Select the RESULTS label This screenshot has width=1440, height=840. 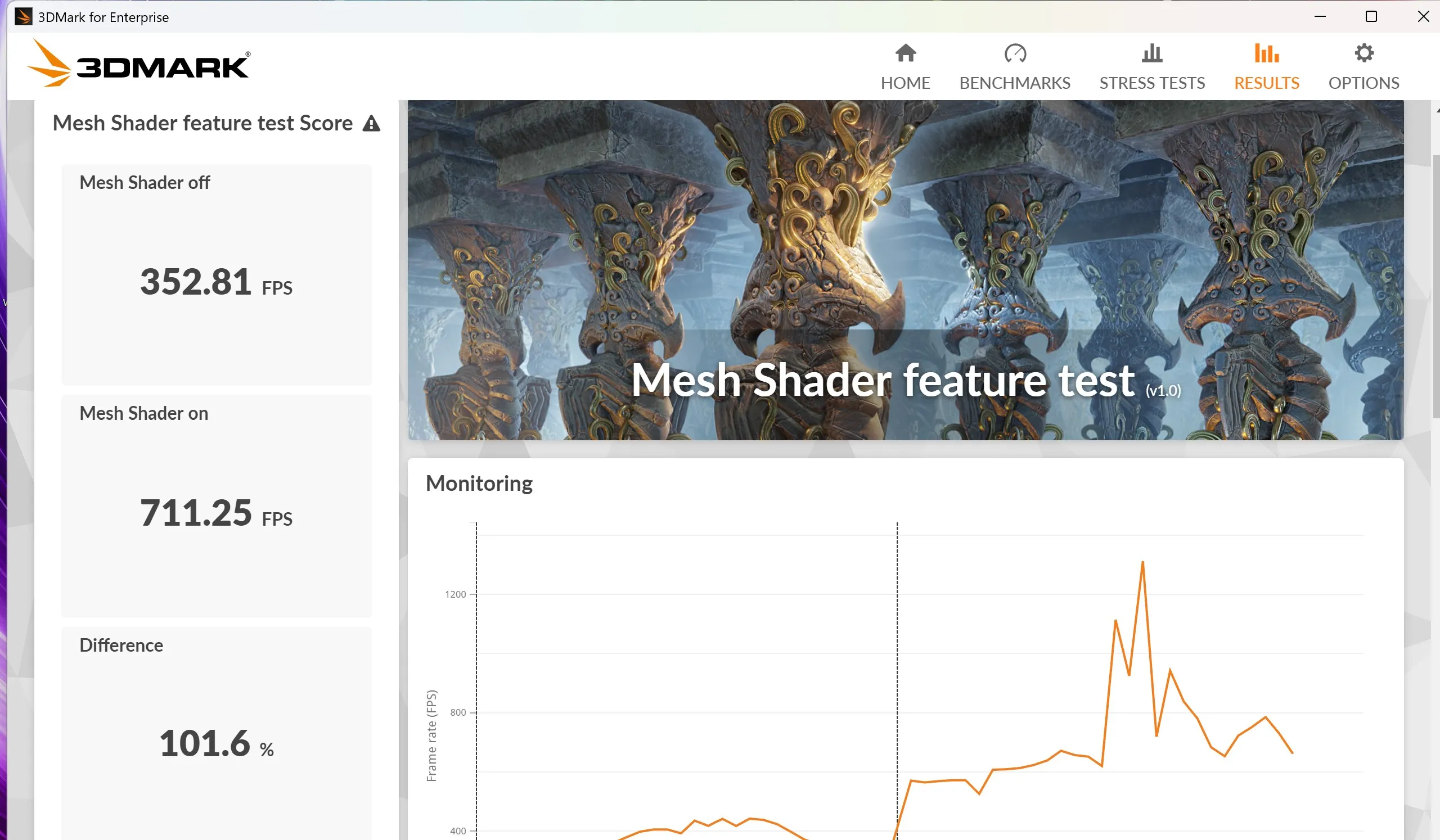point(1266,83)
